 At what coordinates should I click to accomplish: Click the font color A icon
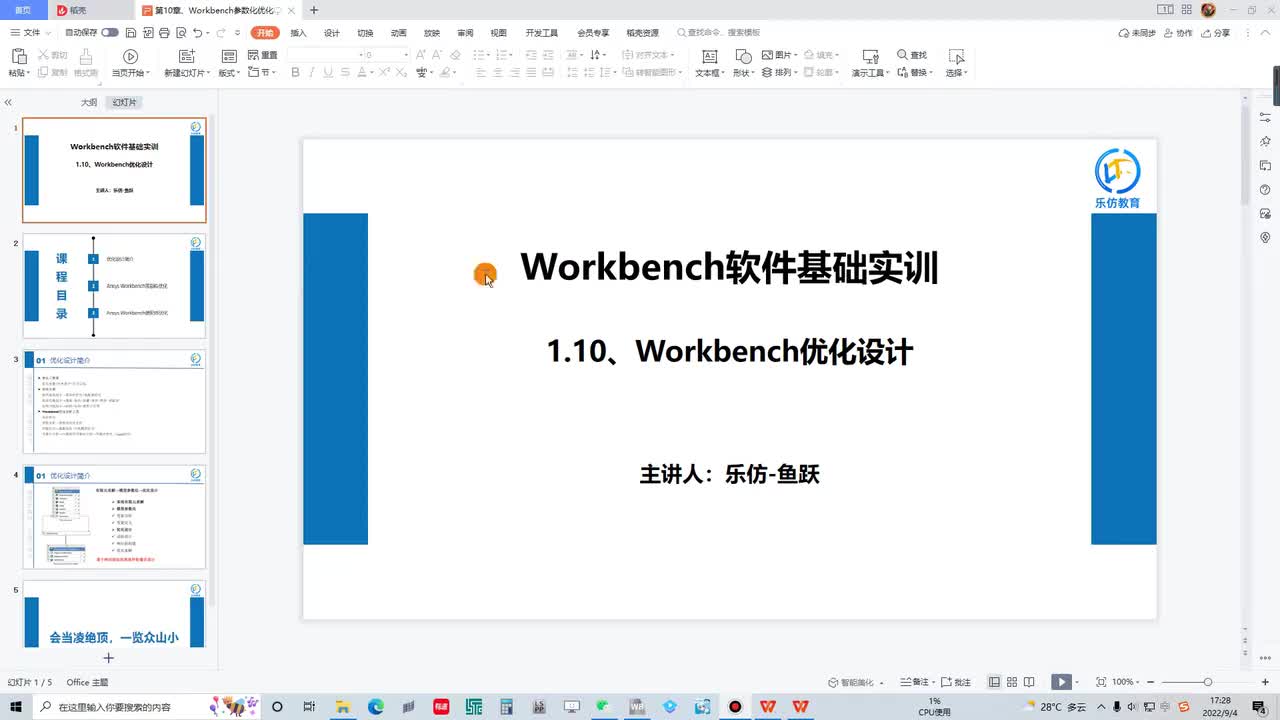coord(361,73)
